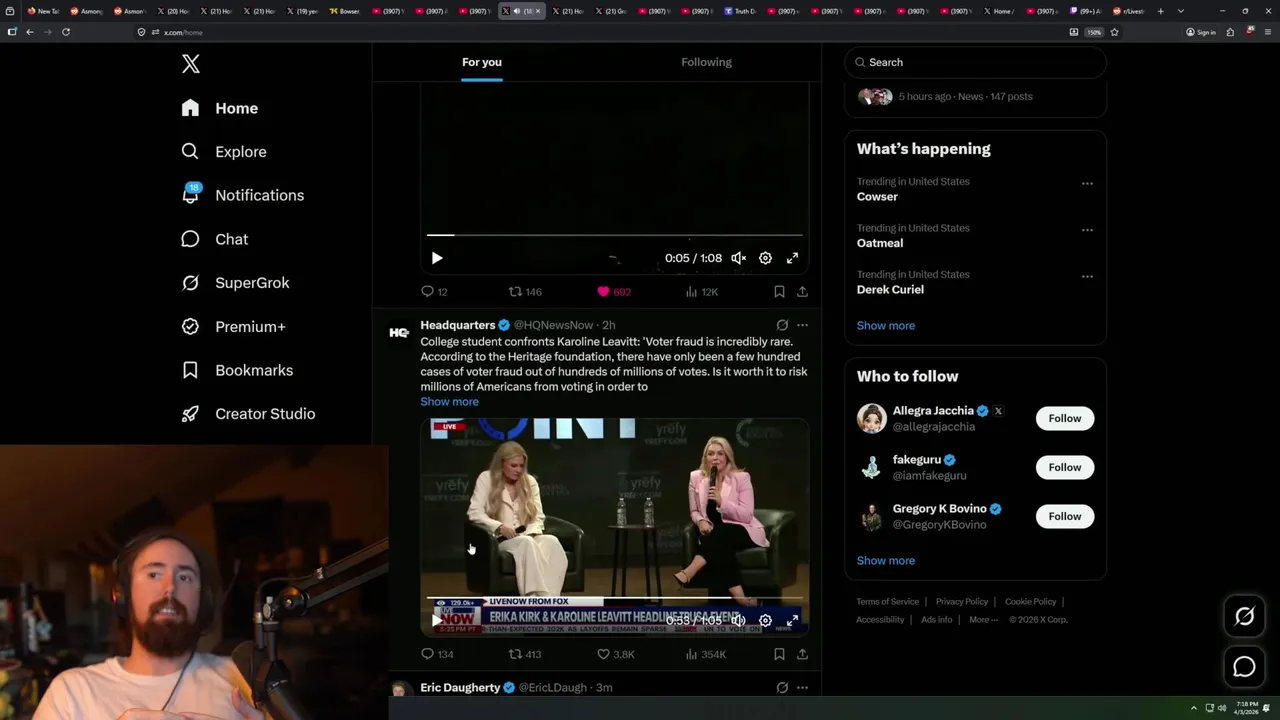The image size is (1280, 720).
Task: Open SuperGrok in sidebar
Action: (235, 283)
